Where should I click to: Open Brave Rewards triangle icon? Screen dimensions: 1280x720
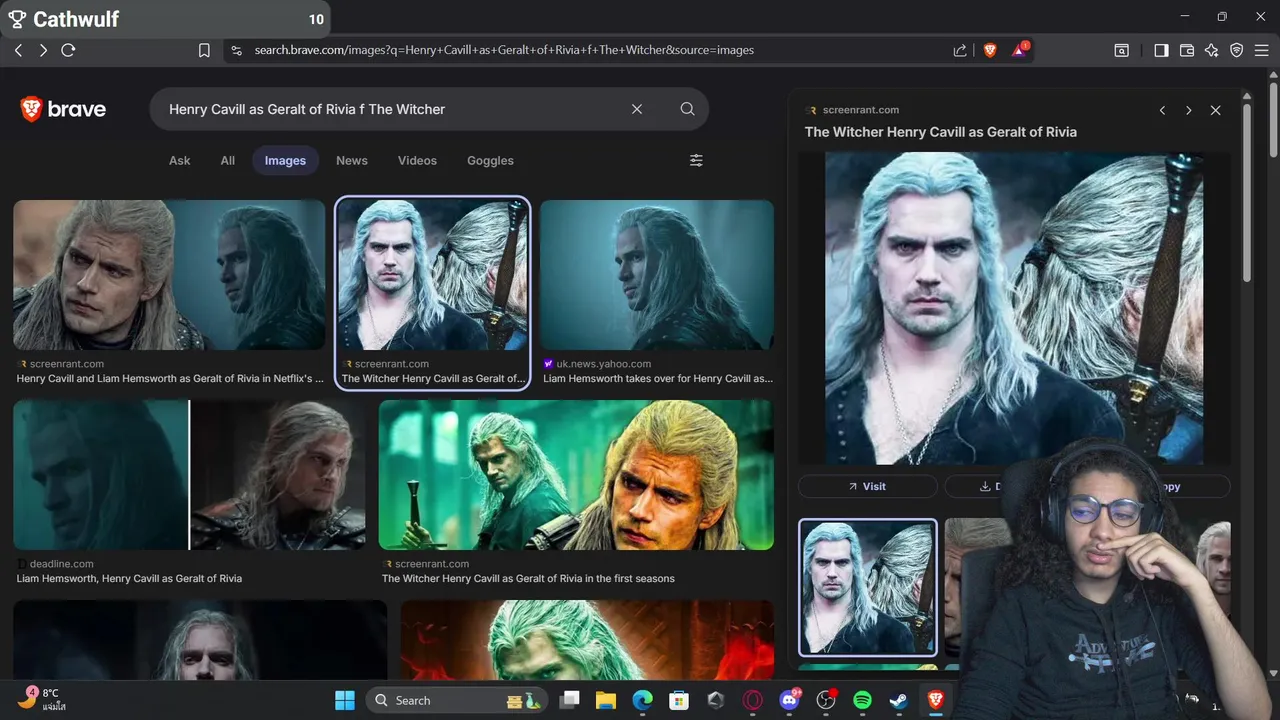1020,49
